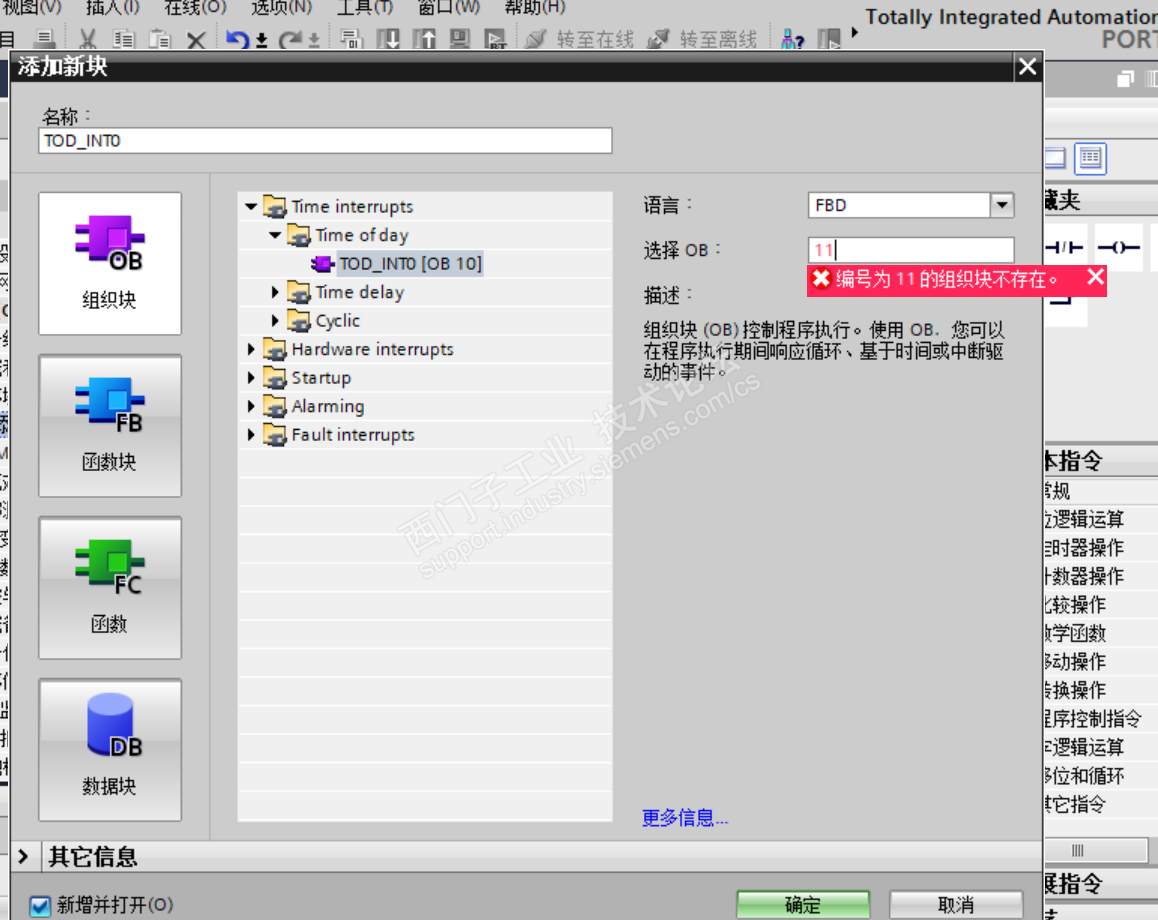Expand the Time delay folder
Screen dimensions: 1158x920
tap(275, 292)
